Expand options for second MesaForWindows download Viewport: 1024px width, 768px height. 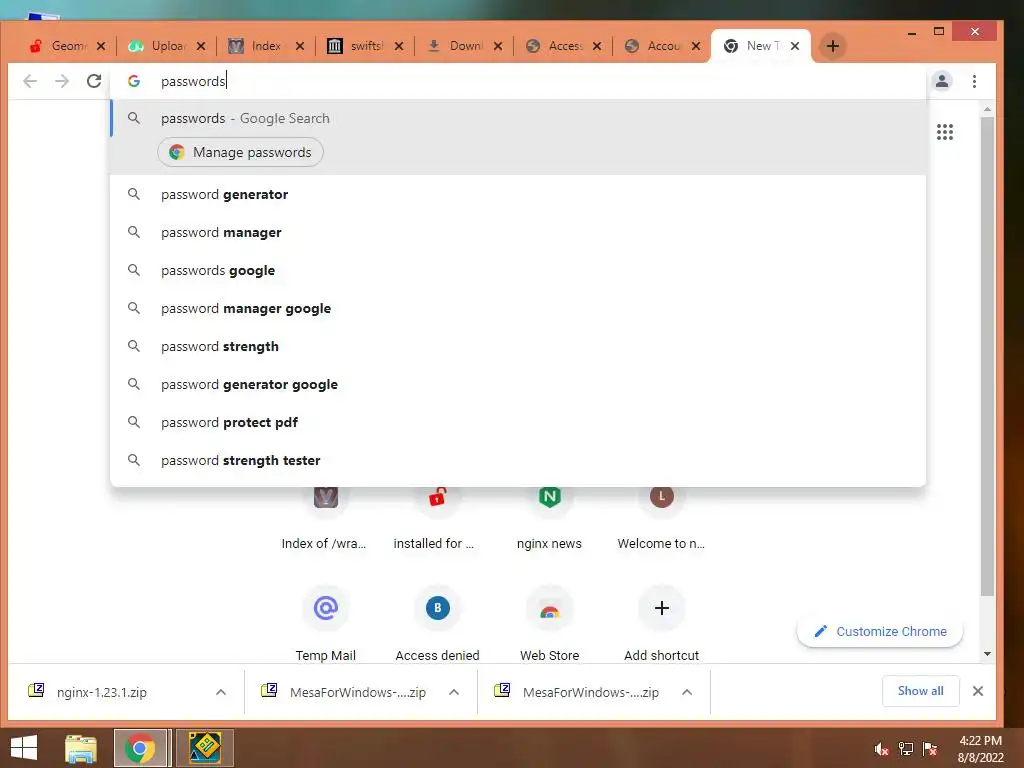[x=687, y=692]
